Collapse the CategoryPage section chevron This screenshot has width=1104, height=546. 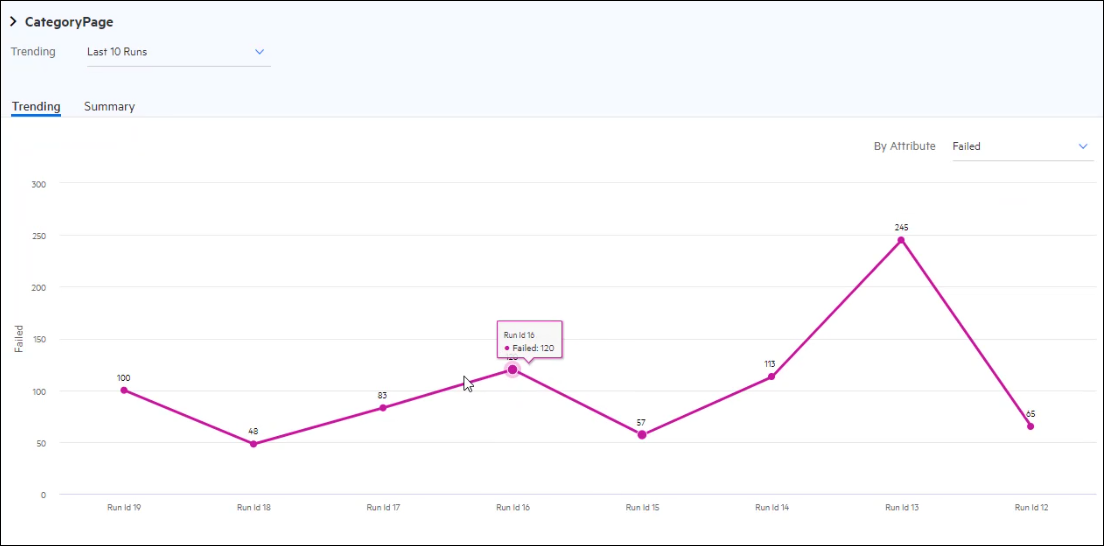point(13,22)
